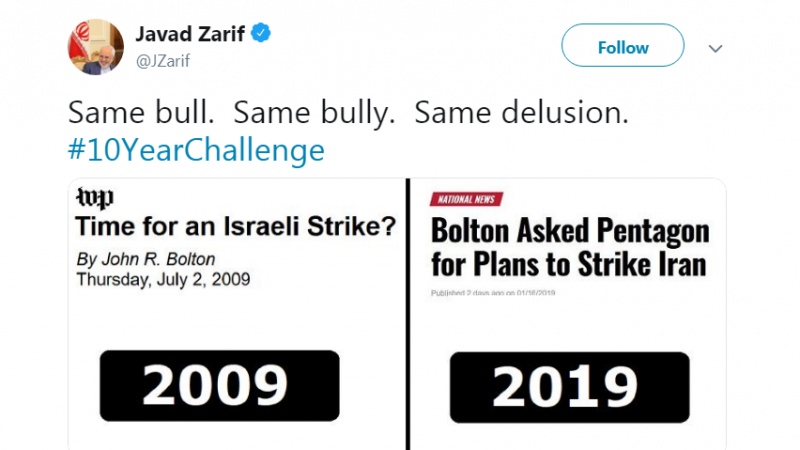800x450 pixels.
Task: Open the #10YearChallenge hashtag
Action: [196, 150]
